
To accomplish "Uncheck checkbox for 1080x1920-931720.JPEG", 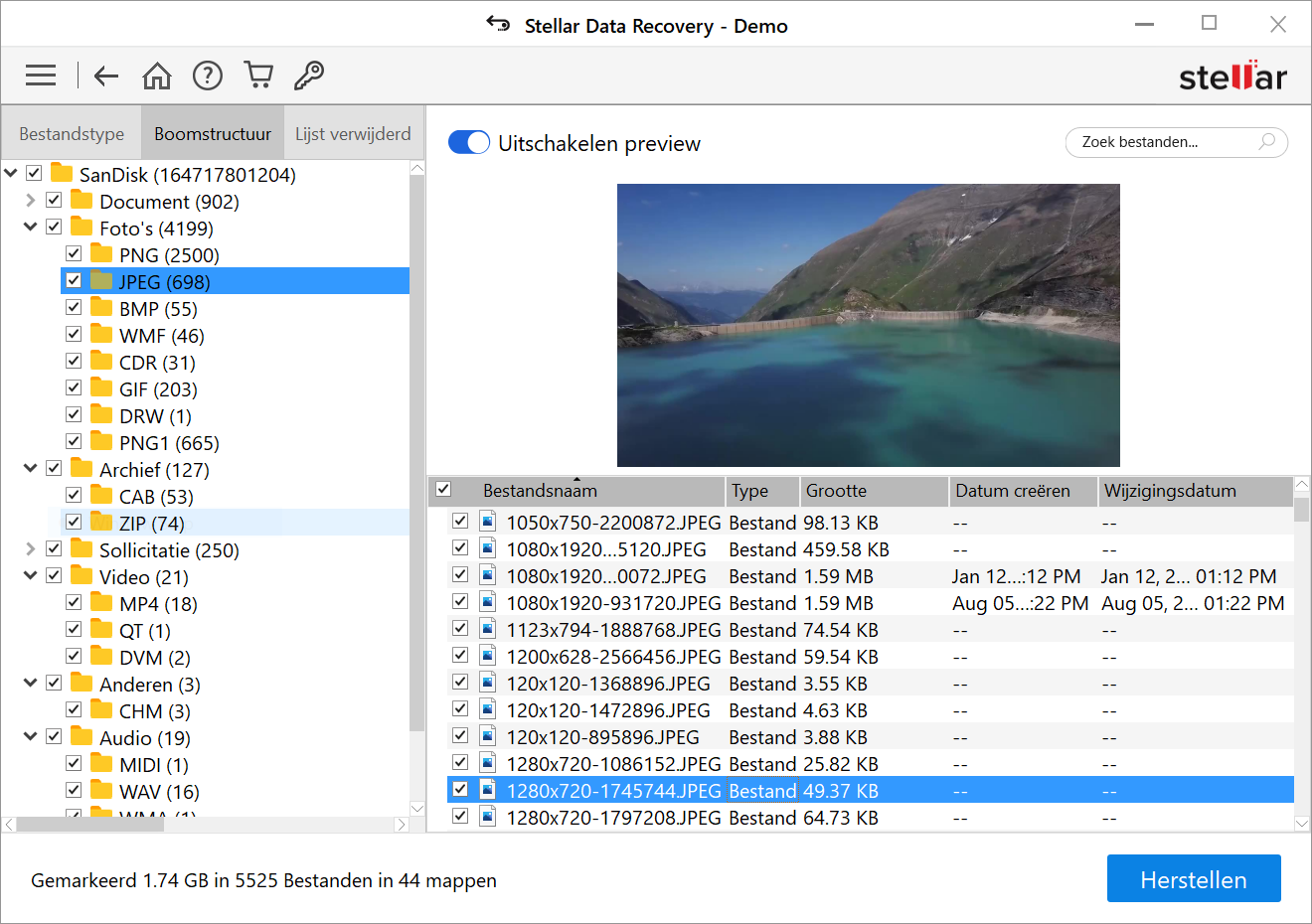I will coord(459,601).
